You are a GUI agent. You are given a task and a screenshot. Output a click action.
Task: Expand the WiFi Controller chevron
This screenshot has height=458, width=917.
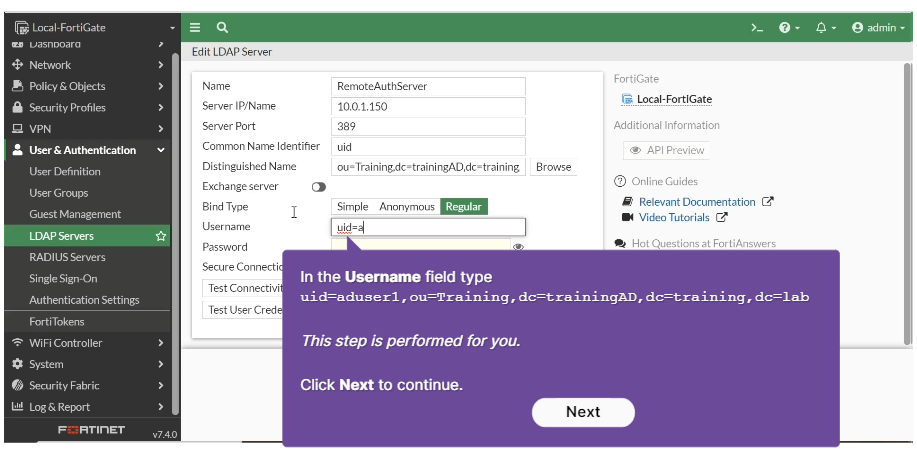pos(161,343)
